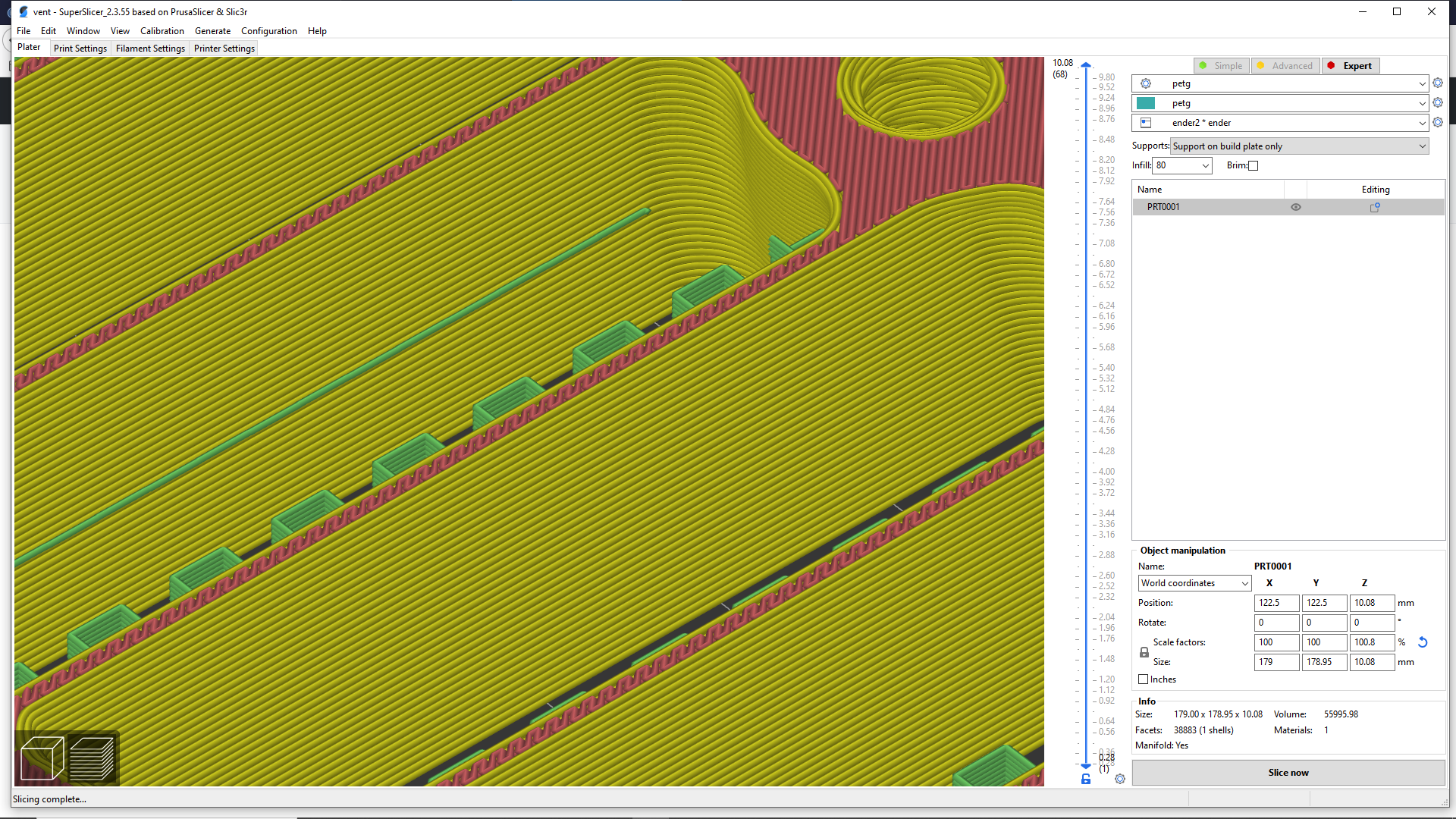
Task: Enable the Brim checkbox
Action: [1253, 166]
